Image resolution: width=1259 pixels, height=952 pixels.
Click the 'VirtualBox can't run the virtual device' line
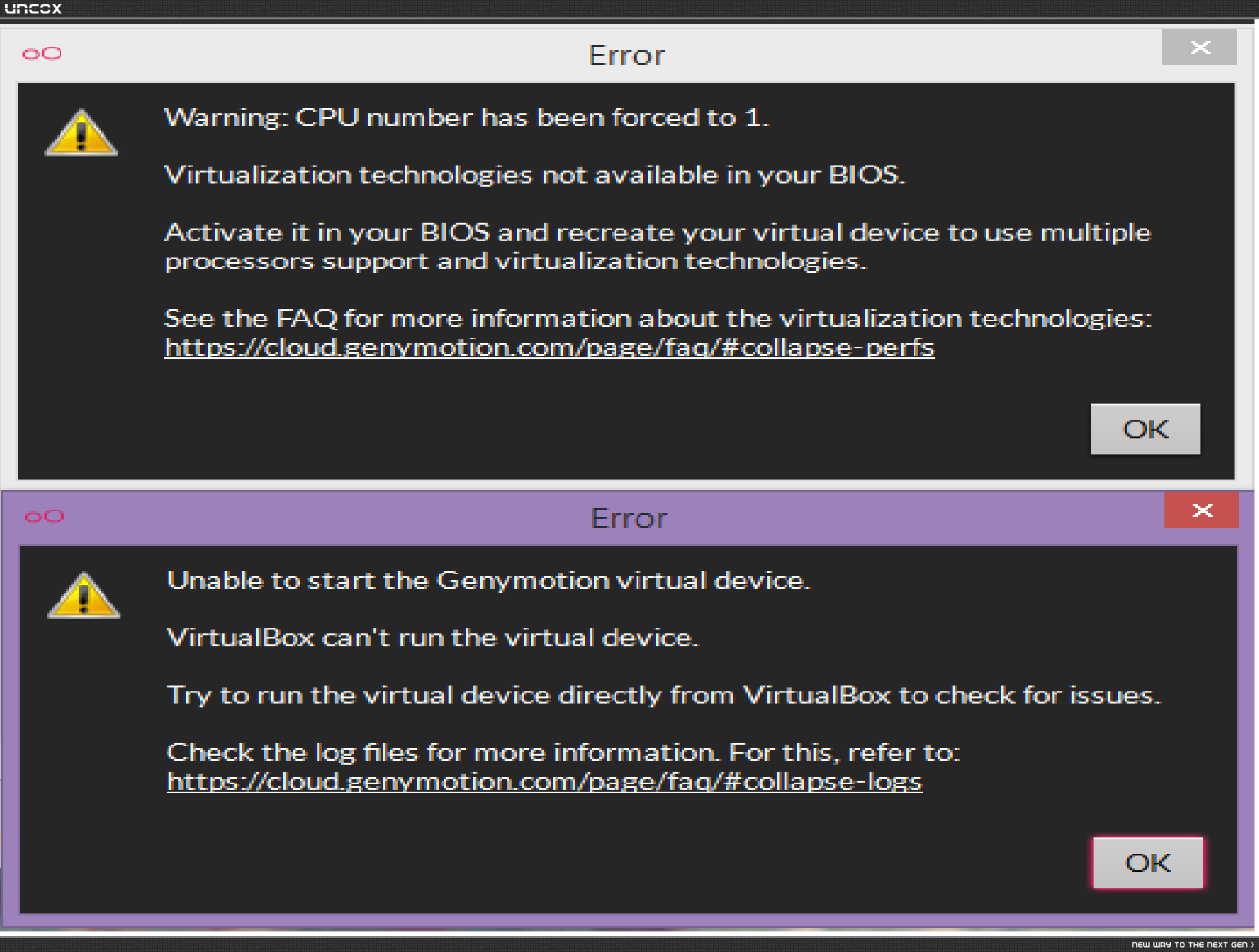coord(433,638)
